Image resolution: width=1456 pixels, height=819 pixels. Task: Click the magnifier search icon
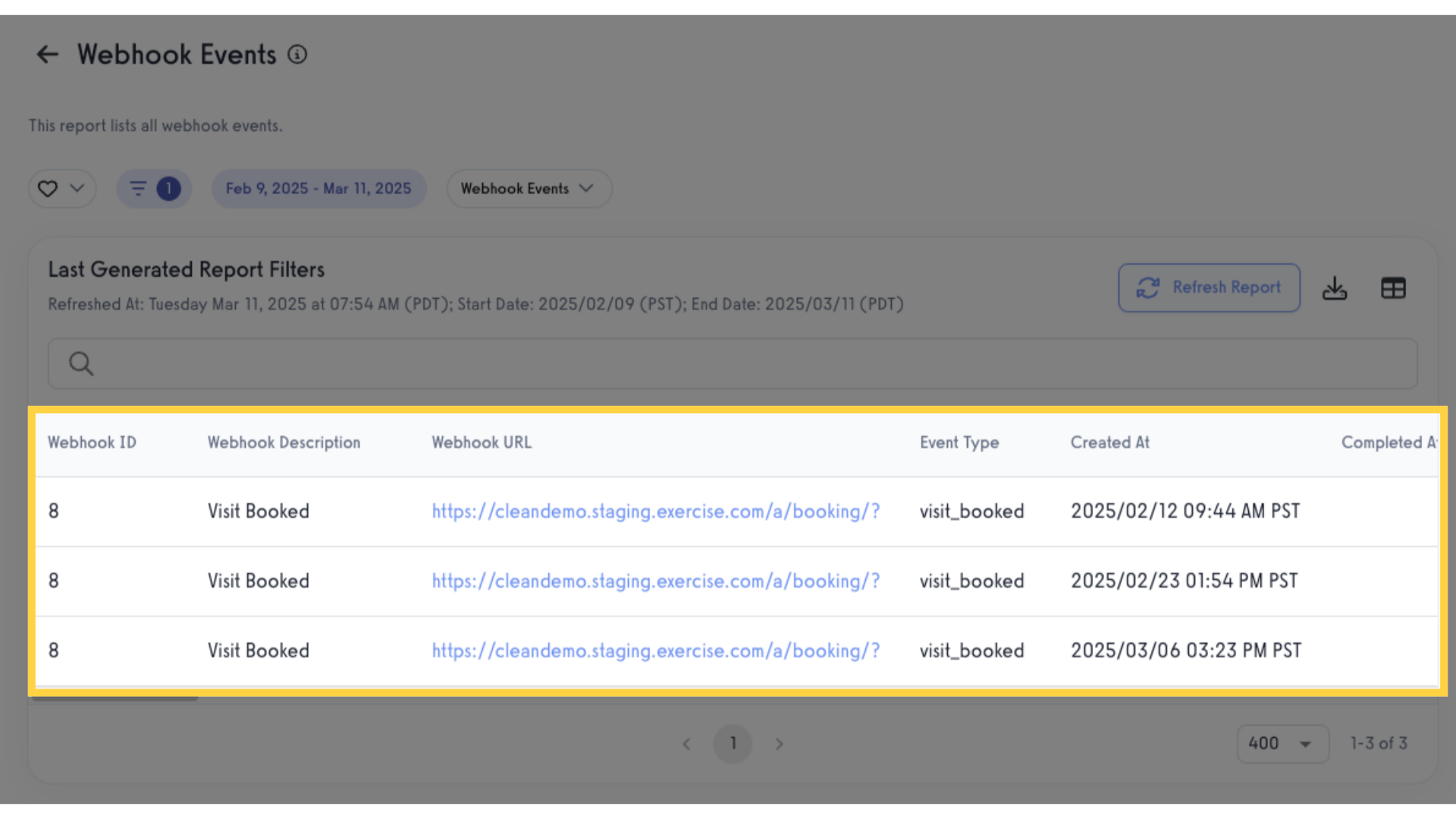click(81, 364)
